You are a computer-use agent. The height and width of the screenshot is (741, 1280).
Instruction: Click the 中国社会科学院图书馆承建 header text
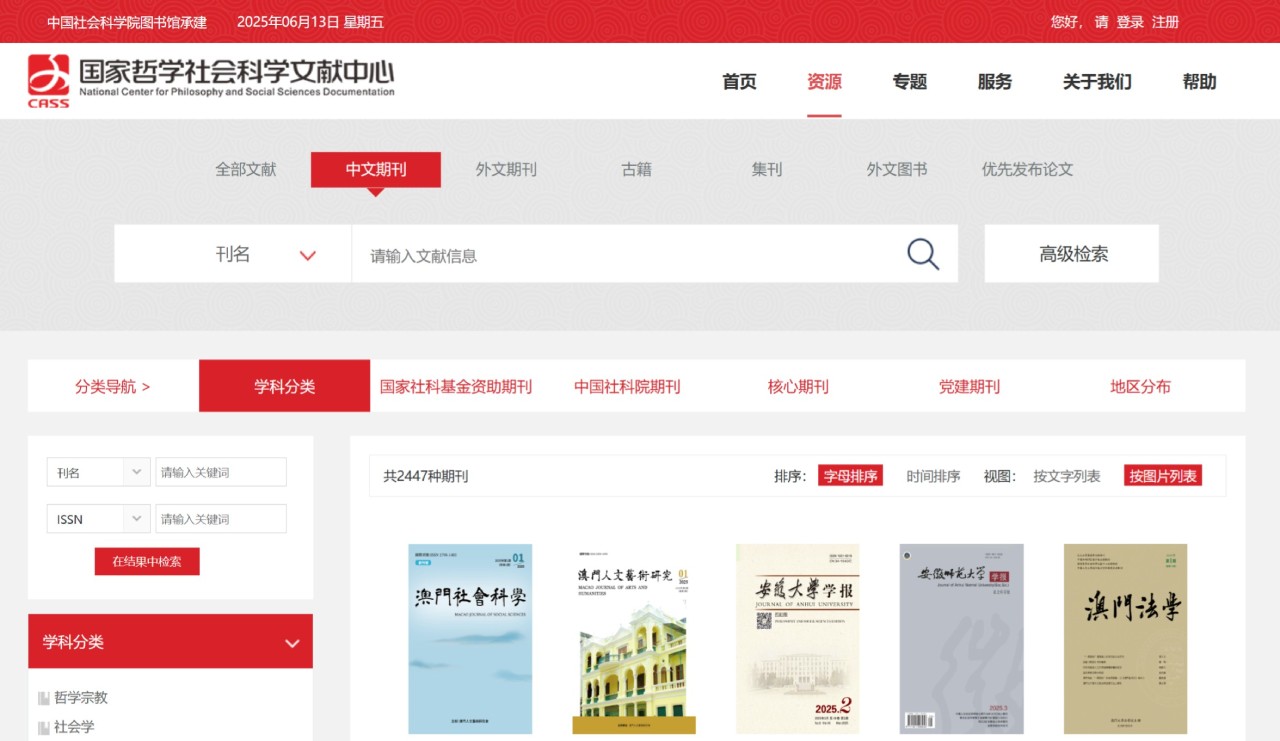[x=127, y=22]
